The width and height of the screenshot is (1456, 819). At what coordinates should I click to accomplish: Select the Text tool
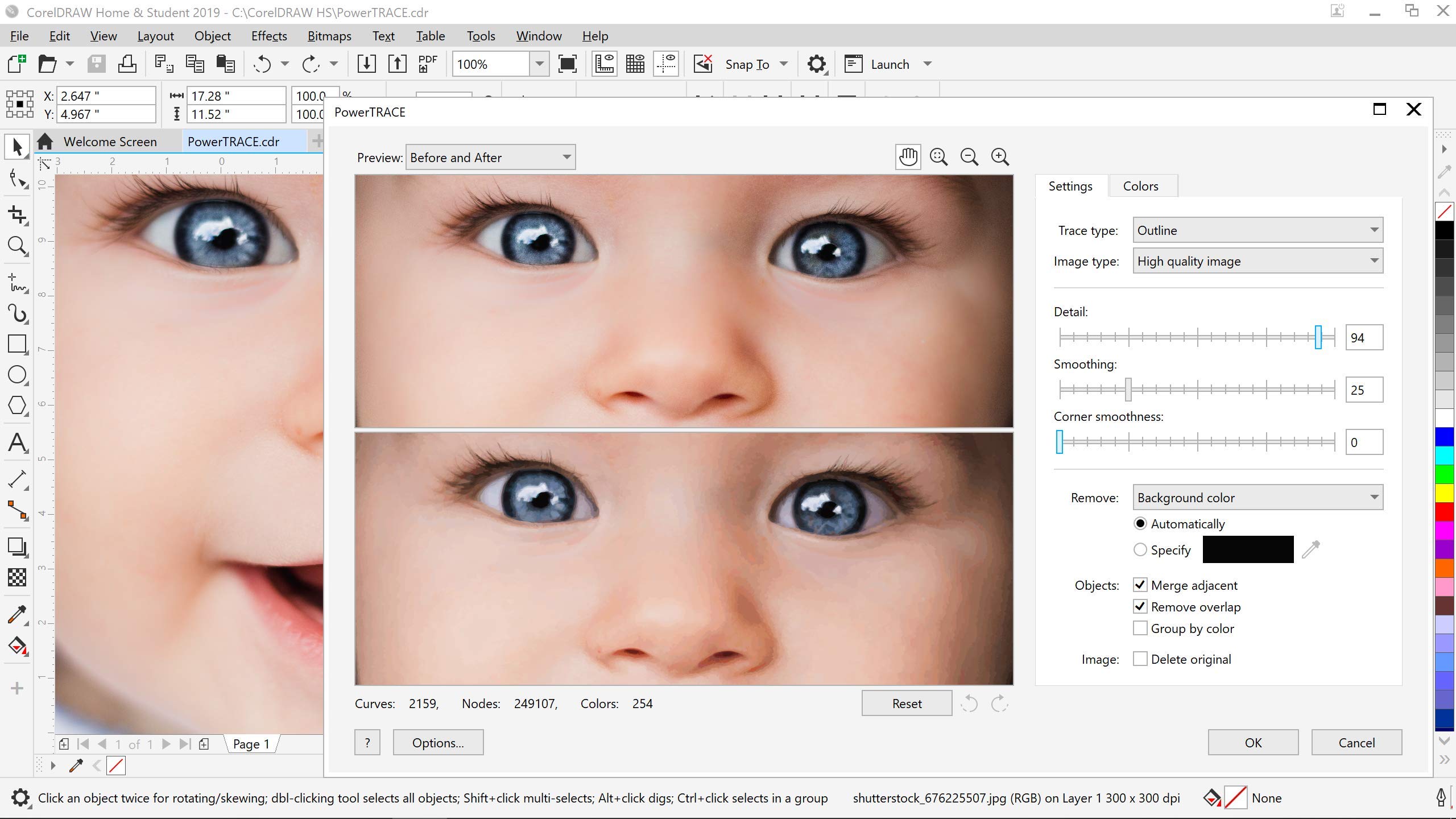click(x=17, y=443)
